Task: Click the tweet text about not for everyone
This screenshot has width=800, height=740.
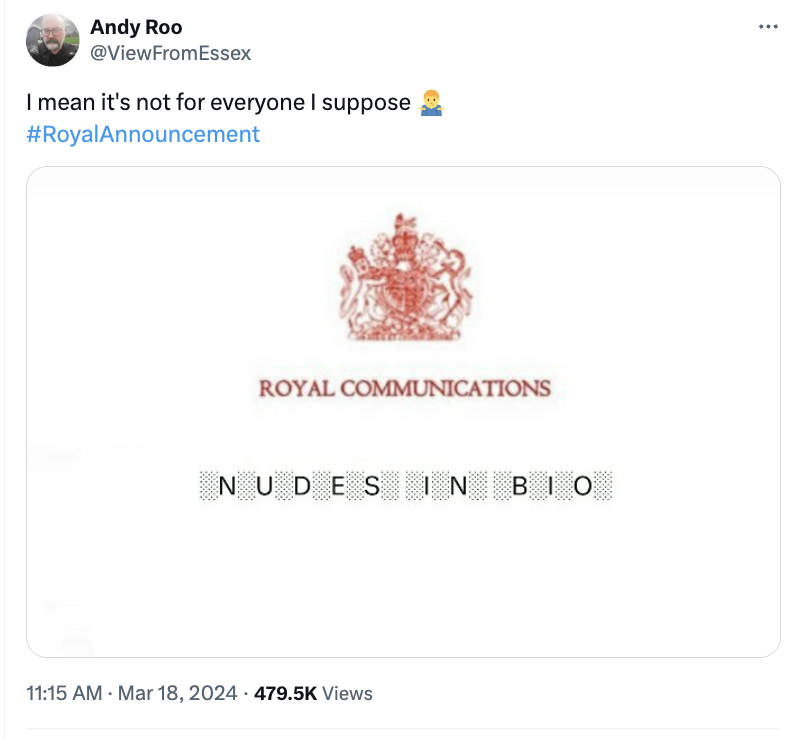Action: tap(218, 100)
